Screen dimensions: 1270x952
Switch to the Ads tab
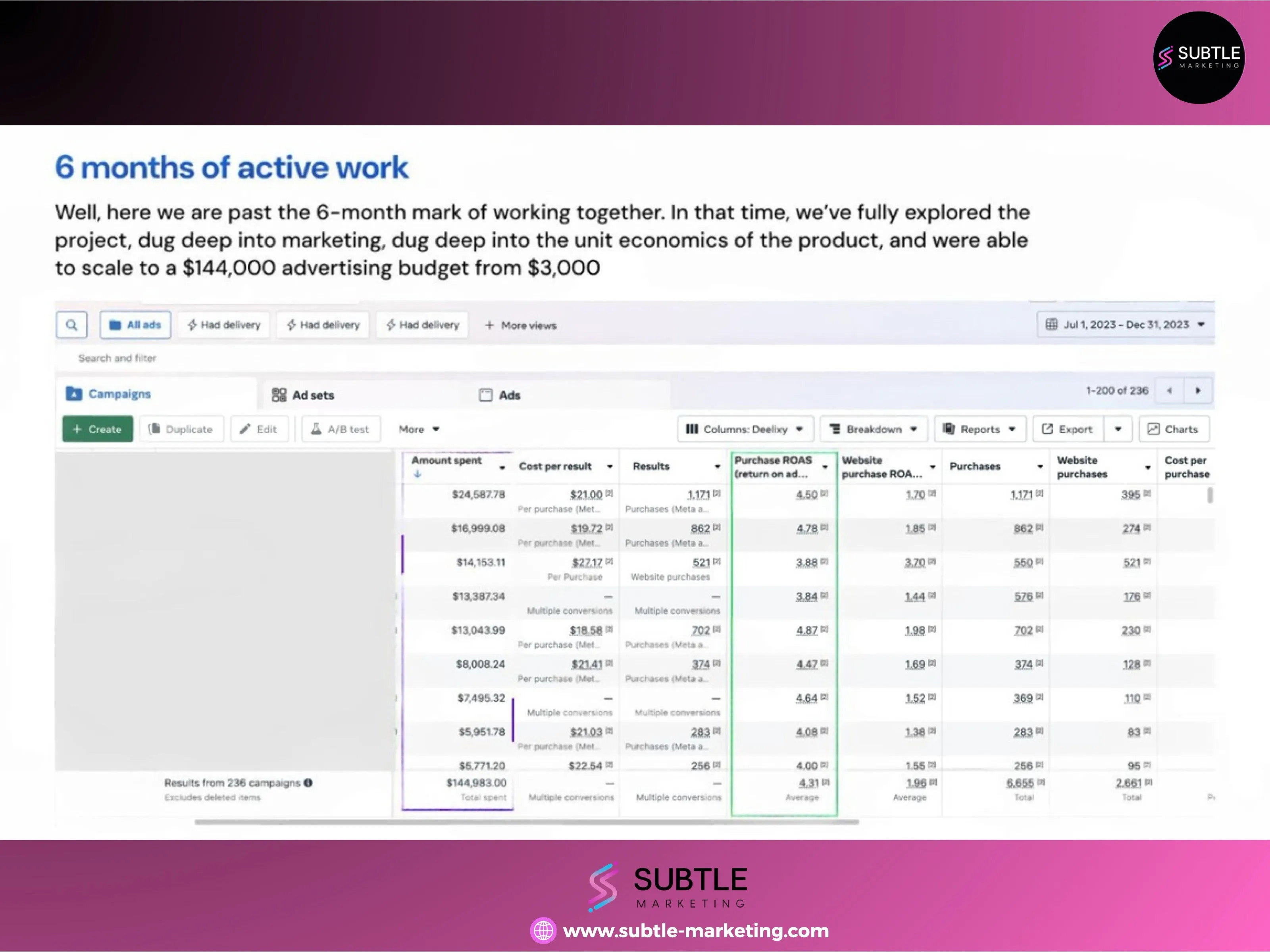click(500, 395)
